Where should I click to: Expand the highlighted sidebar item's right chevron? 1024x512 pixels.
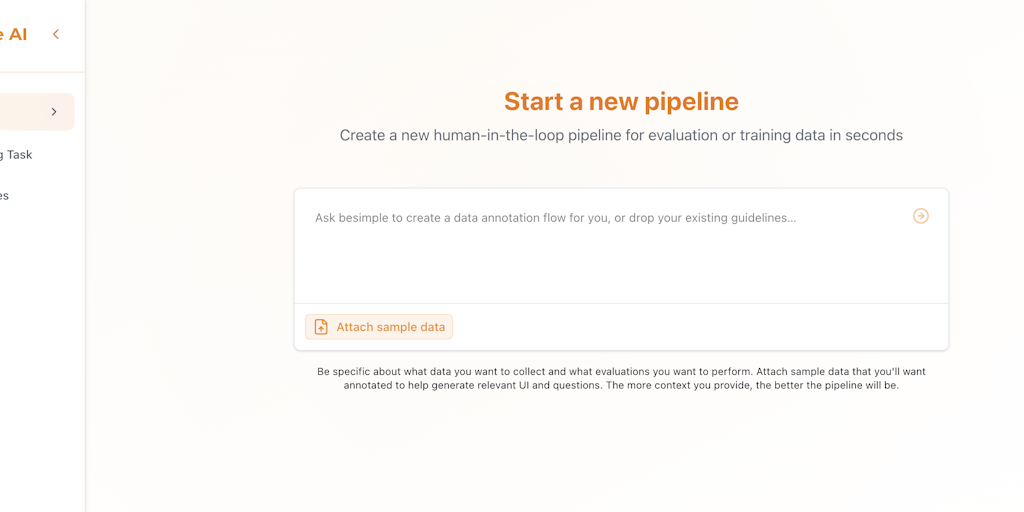pyautogui.click(x=54, y=112)
